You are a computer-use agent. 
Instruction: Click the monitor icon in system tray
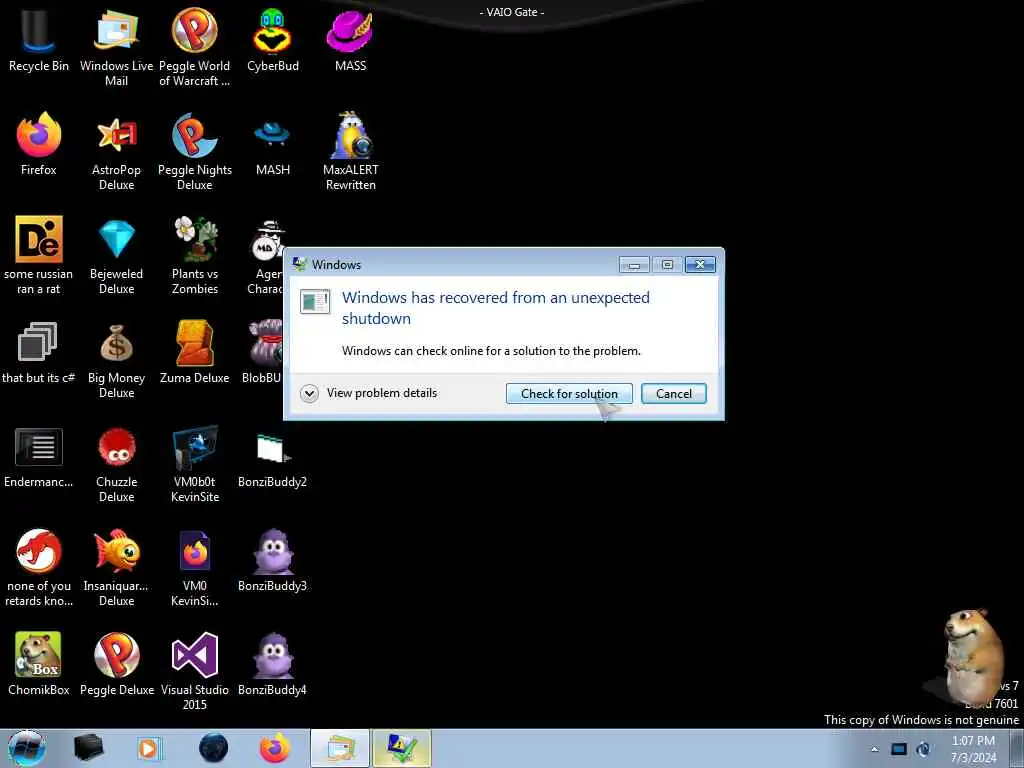(x=899, y=749)
